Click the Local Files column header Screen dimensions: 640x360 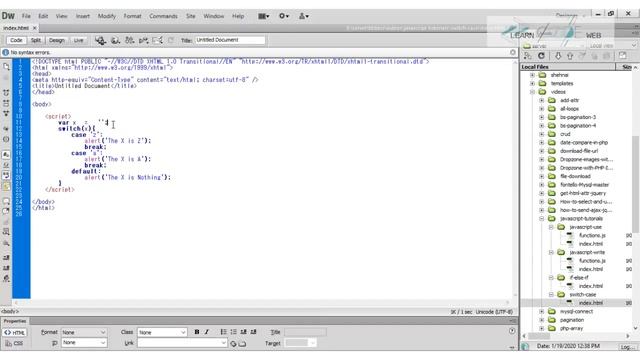567,67
